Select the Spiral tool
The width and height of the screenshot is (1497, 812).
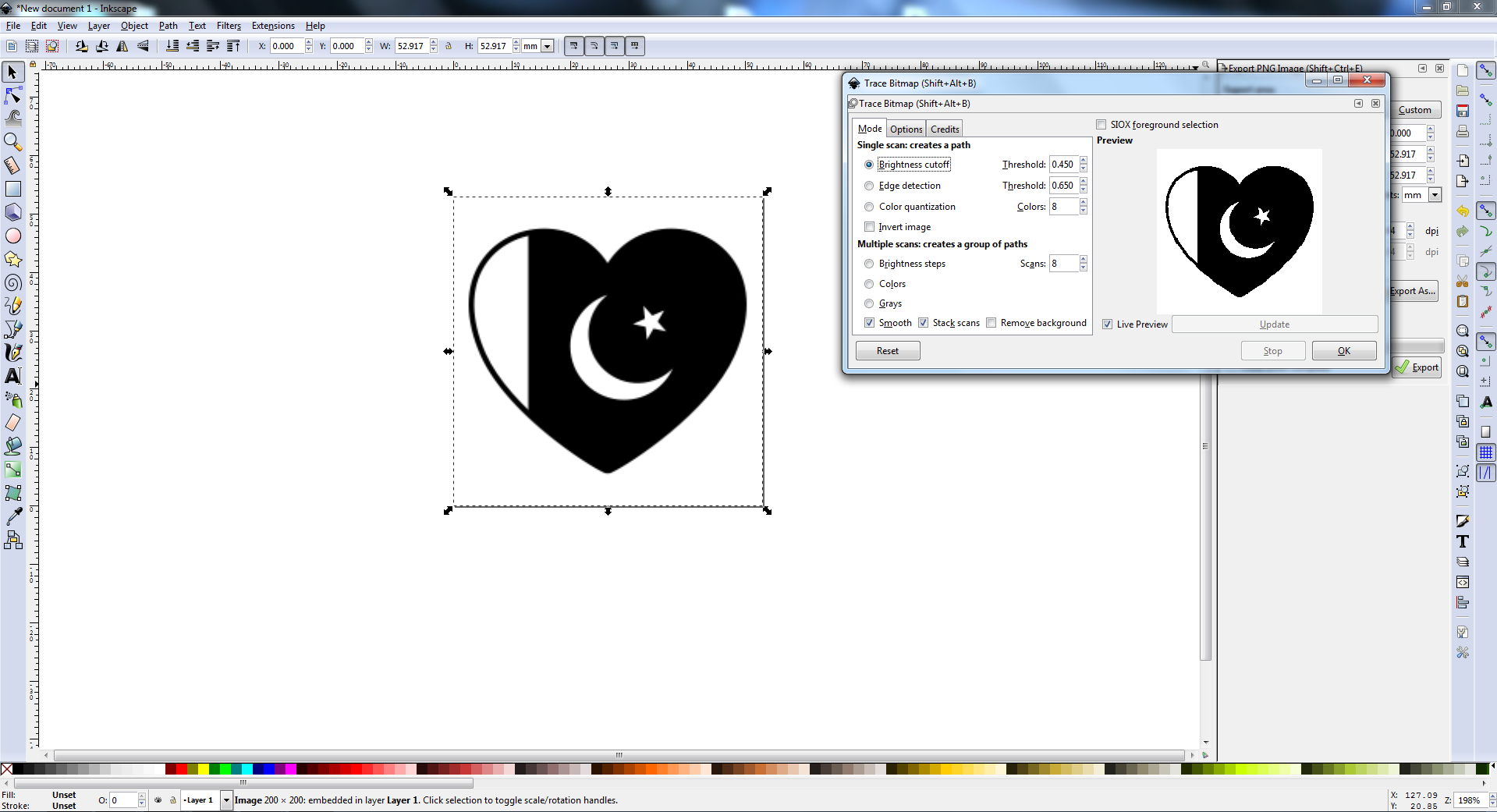pyautogui.click(x=13, y=282)
